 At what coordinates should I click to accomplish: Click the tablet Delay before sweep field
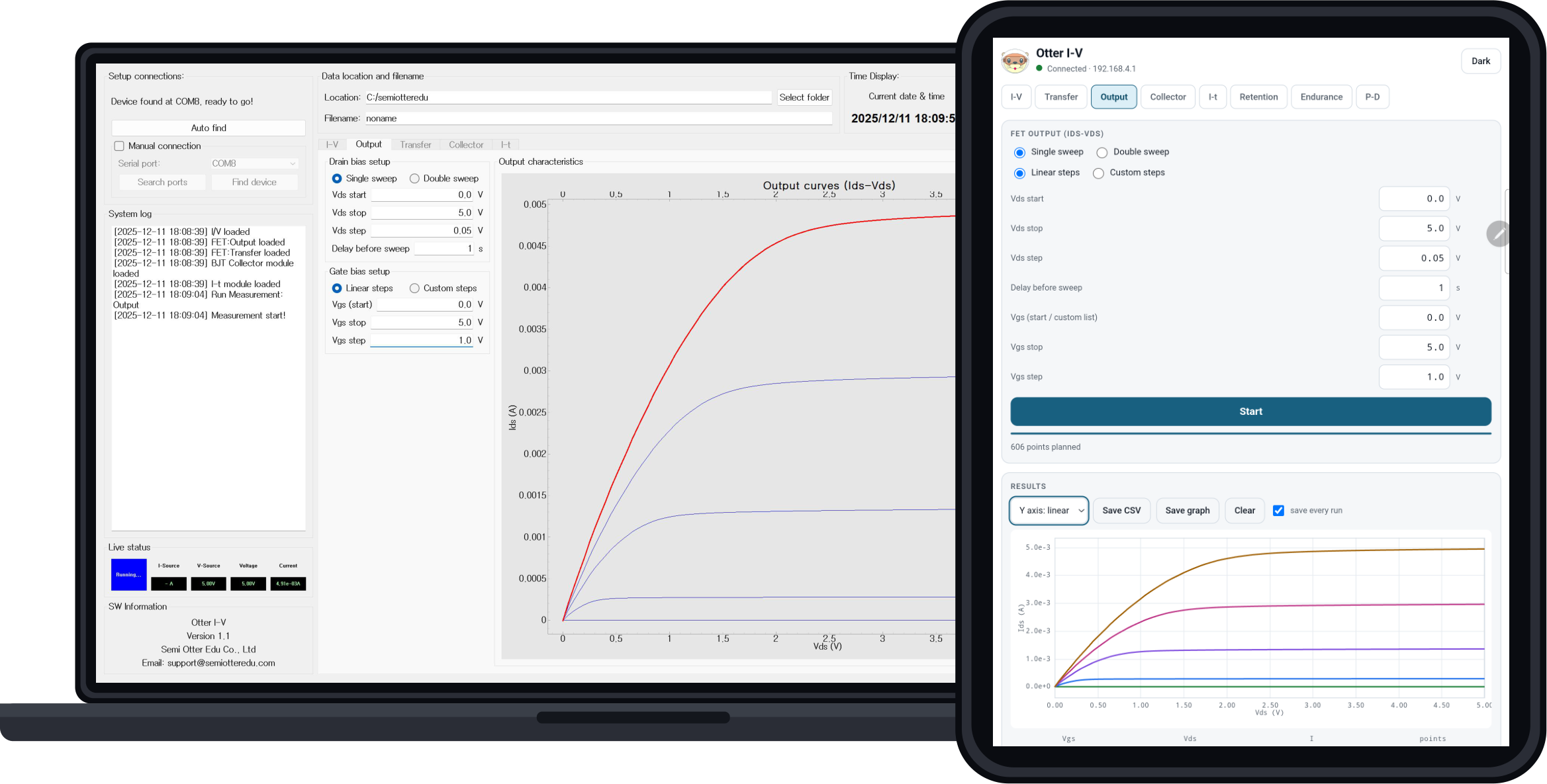[x=1414, y=288]
